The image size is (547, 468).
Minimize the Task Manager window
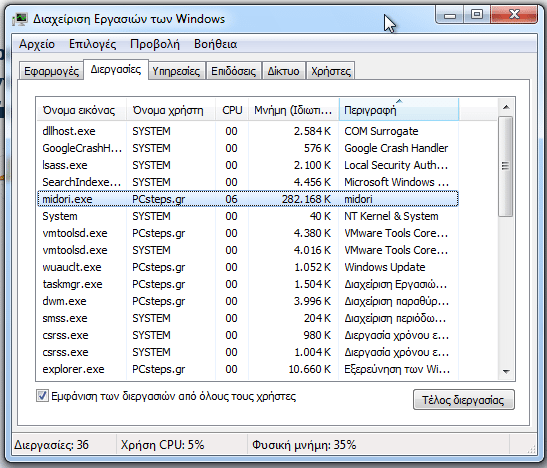450,15
